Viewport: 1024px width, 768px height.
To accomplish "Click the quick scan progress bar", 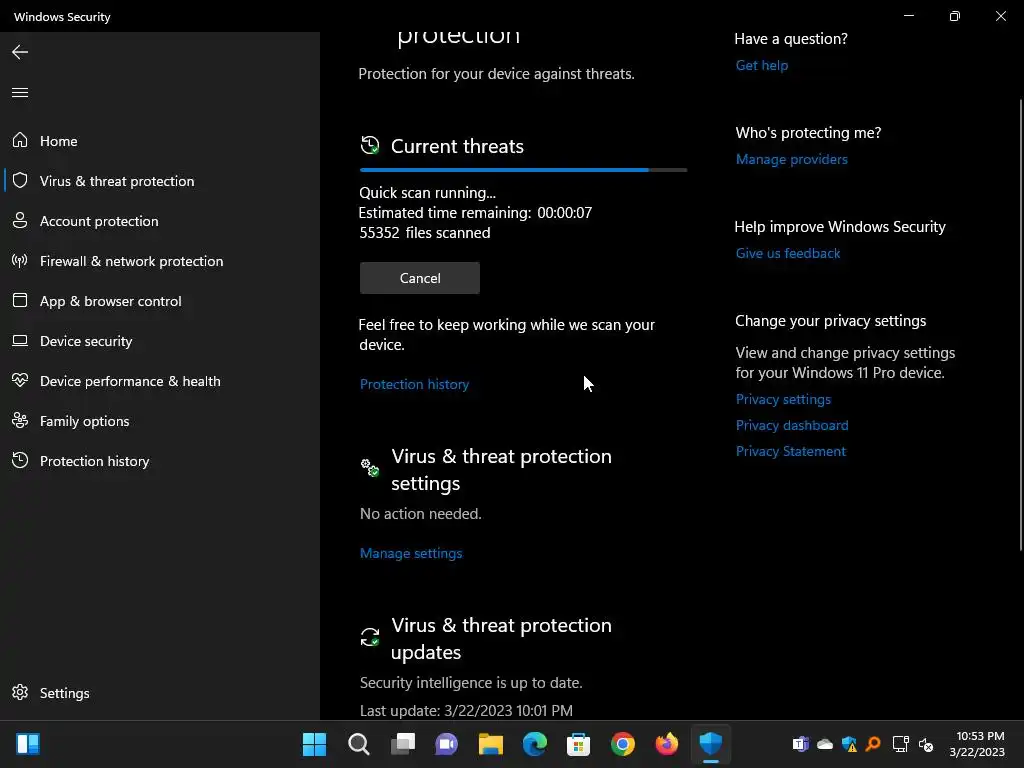I will [x=523, y=170].
